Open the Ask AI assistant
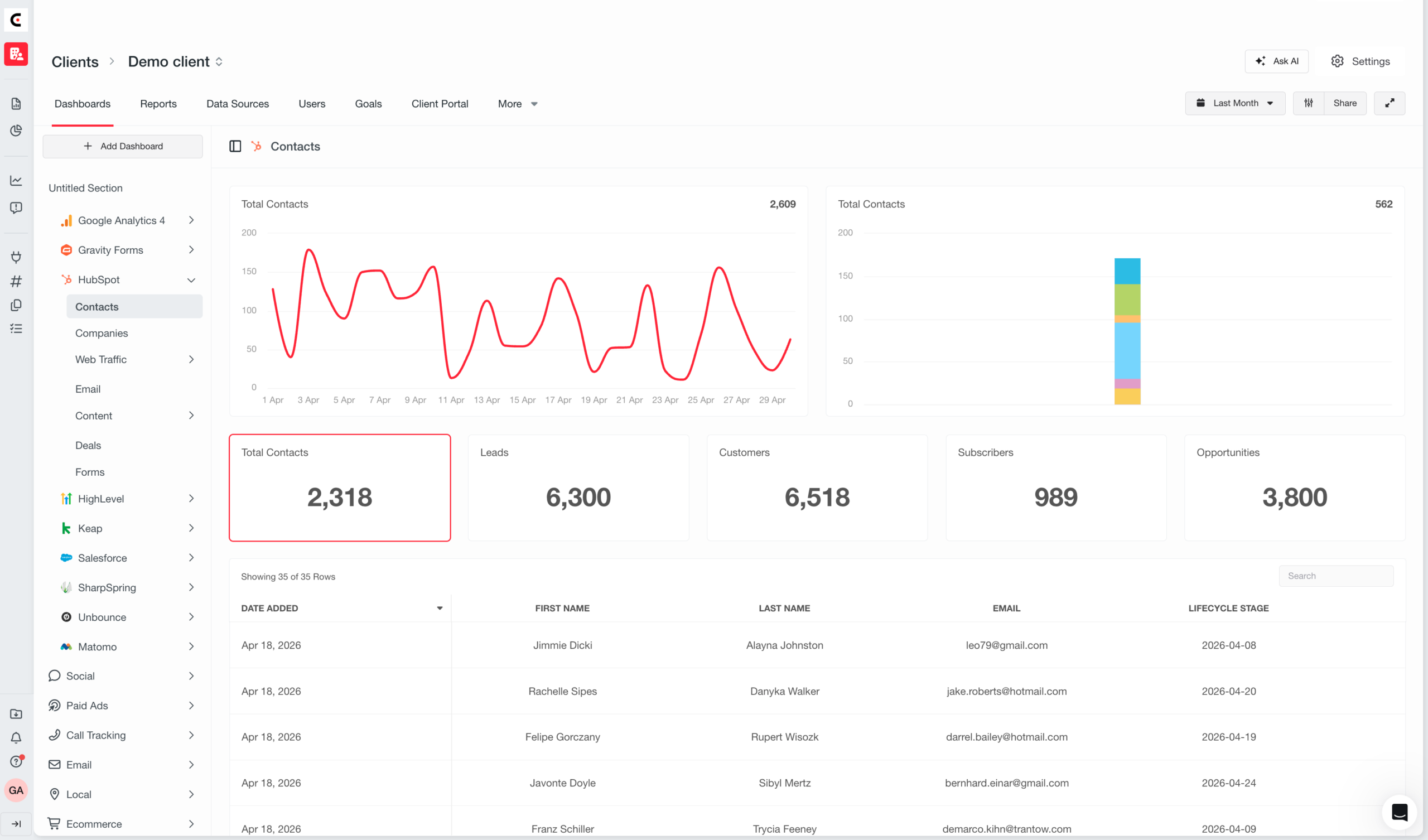The image size is (1428, 840). coord(1276,61)
